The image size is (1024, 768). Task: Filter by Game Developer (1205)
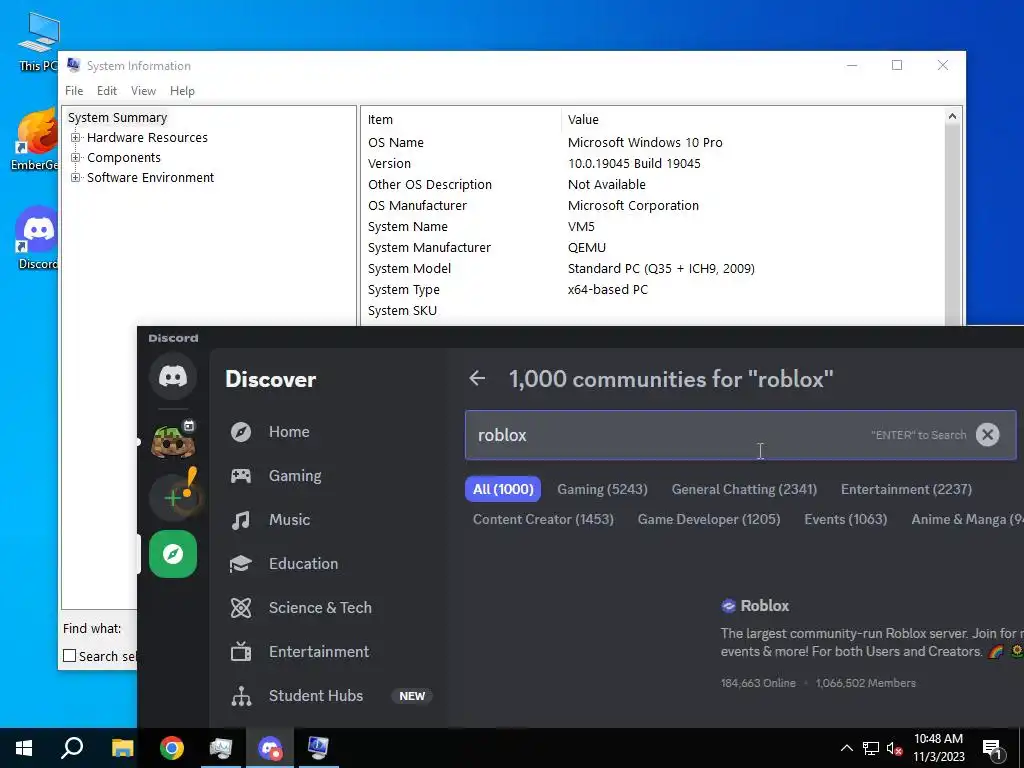coord(709,519)
